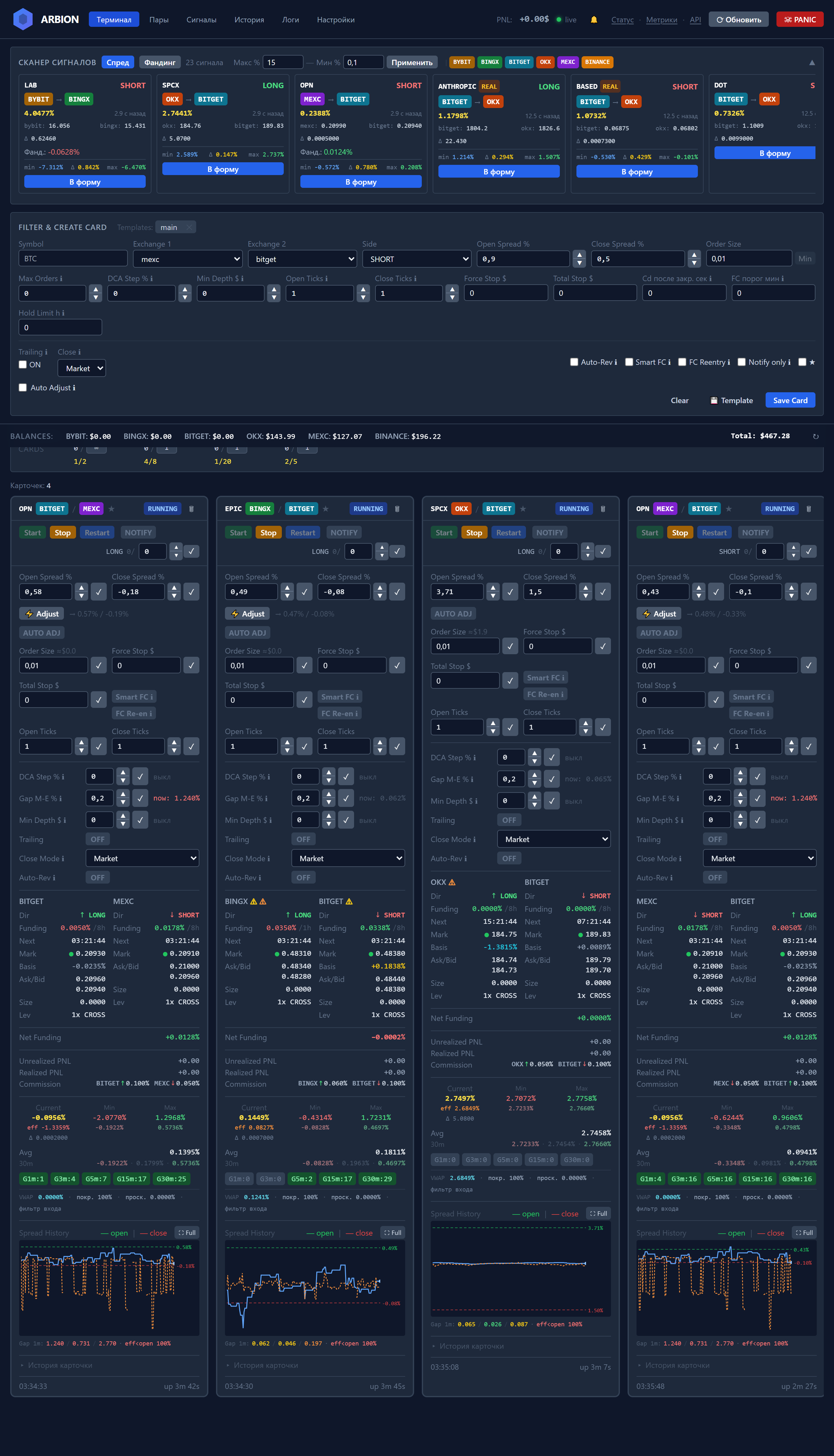
Task: Open the Exchange 1 mexc dropdown
Action: pos(188,259)
